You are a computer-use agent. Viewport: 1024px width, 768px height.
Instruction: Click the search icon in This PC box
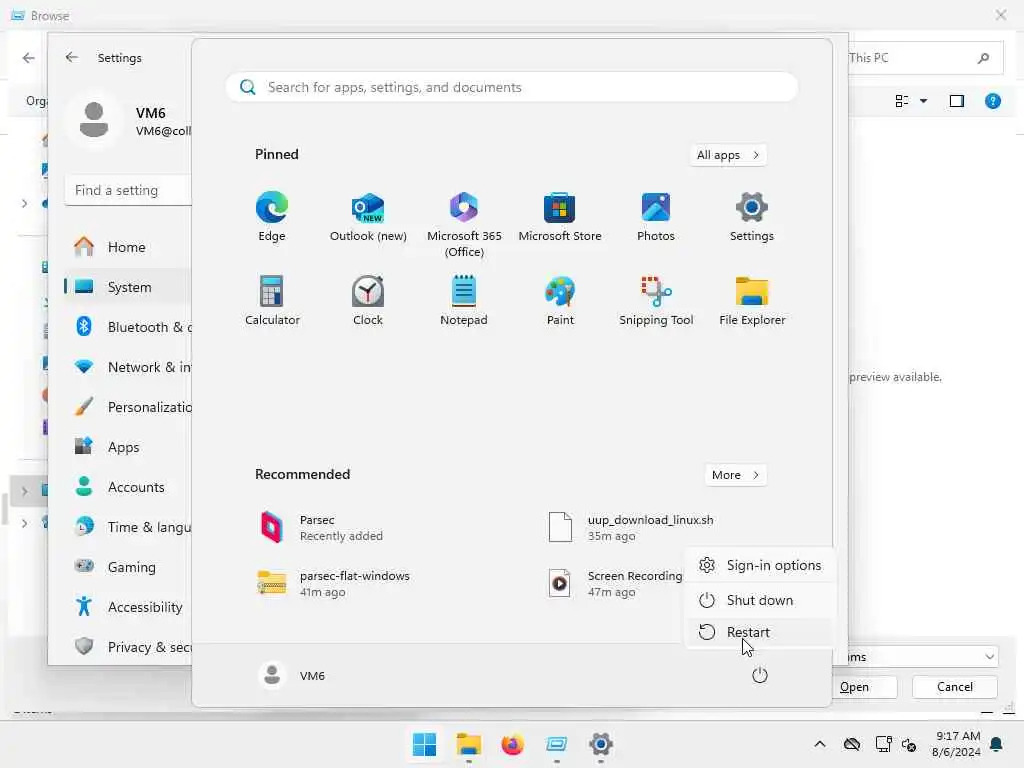pos(984,58)
